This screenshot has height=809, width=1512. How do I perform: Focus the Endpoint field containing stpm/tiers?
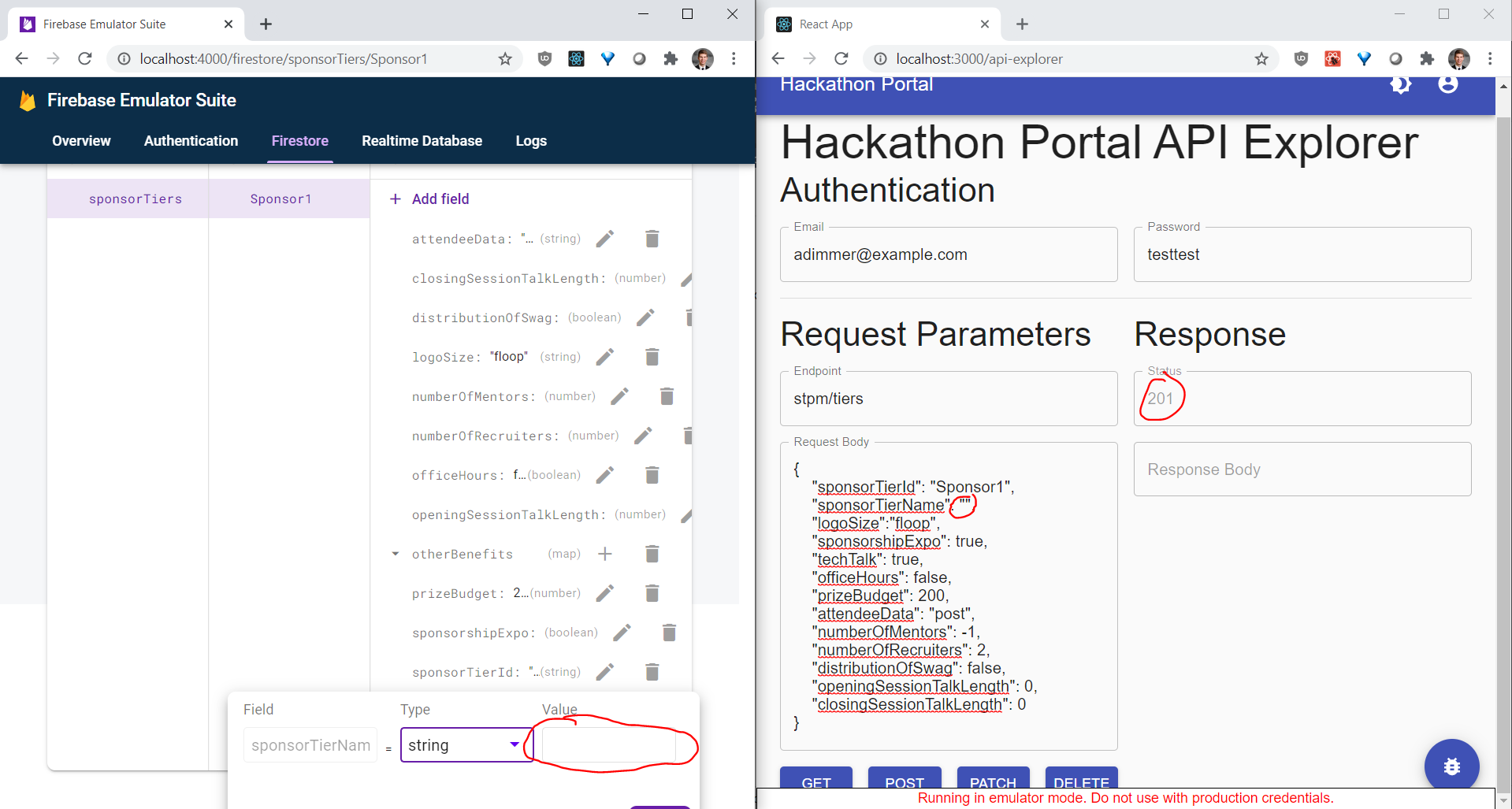(949, 399)
